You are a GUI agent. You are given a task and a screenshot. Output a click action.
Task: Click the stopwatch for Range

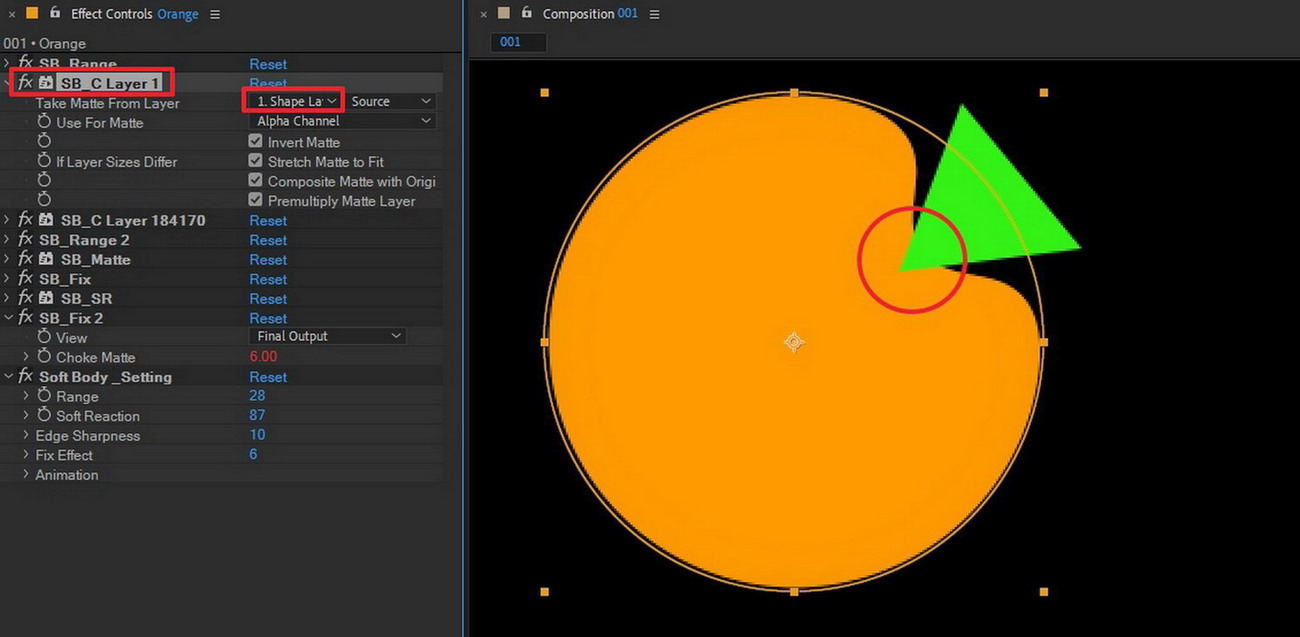[44, 396]
